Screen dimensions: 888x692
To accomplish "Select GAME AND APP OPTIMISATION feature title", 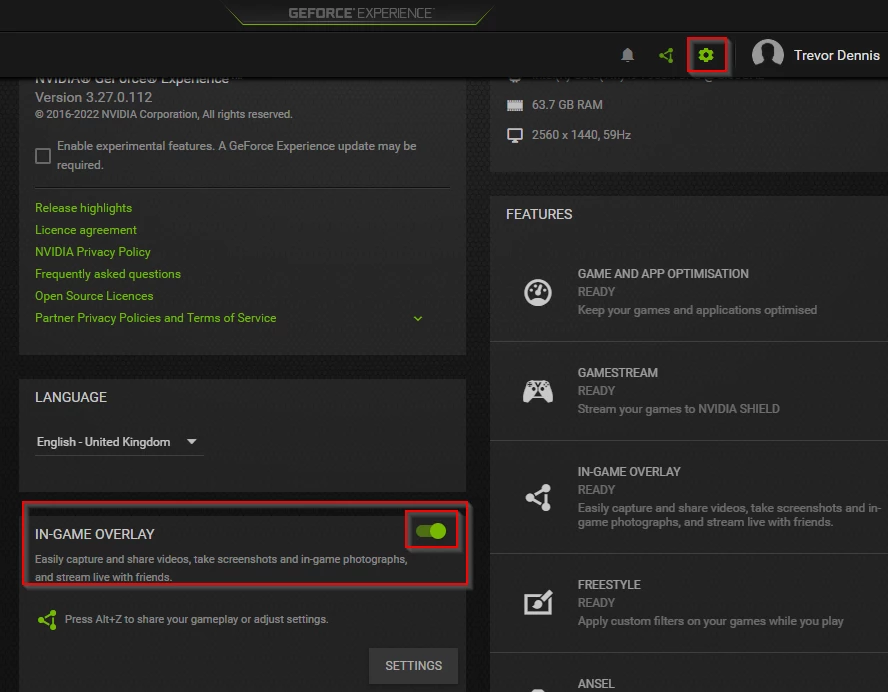I will click(x=663, y=274).
